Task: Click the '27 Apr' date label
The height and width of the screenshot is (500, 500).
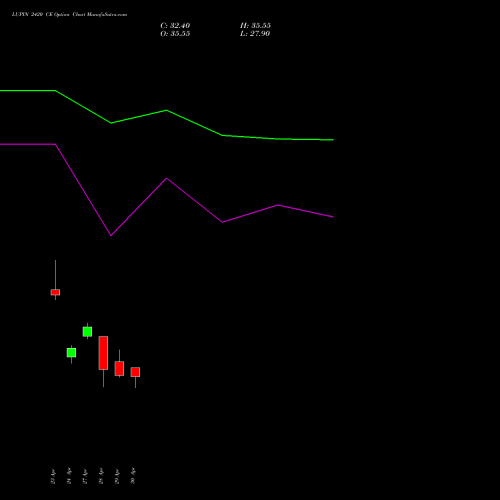Action: pos(85,476)
